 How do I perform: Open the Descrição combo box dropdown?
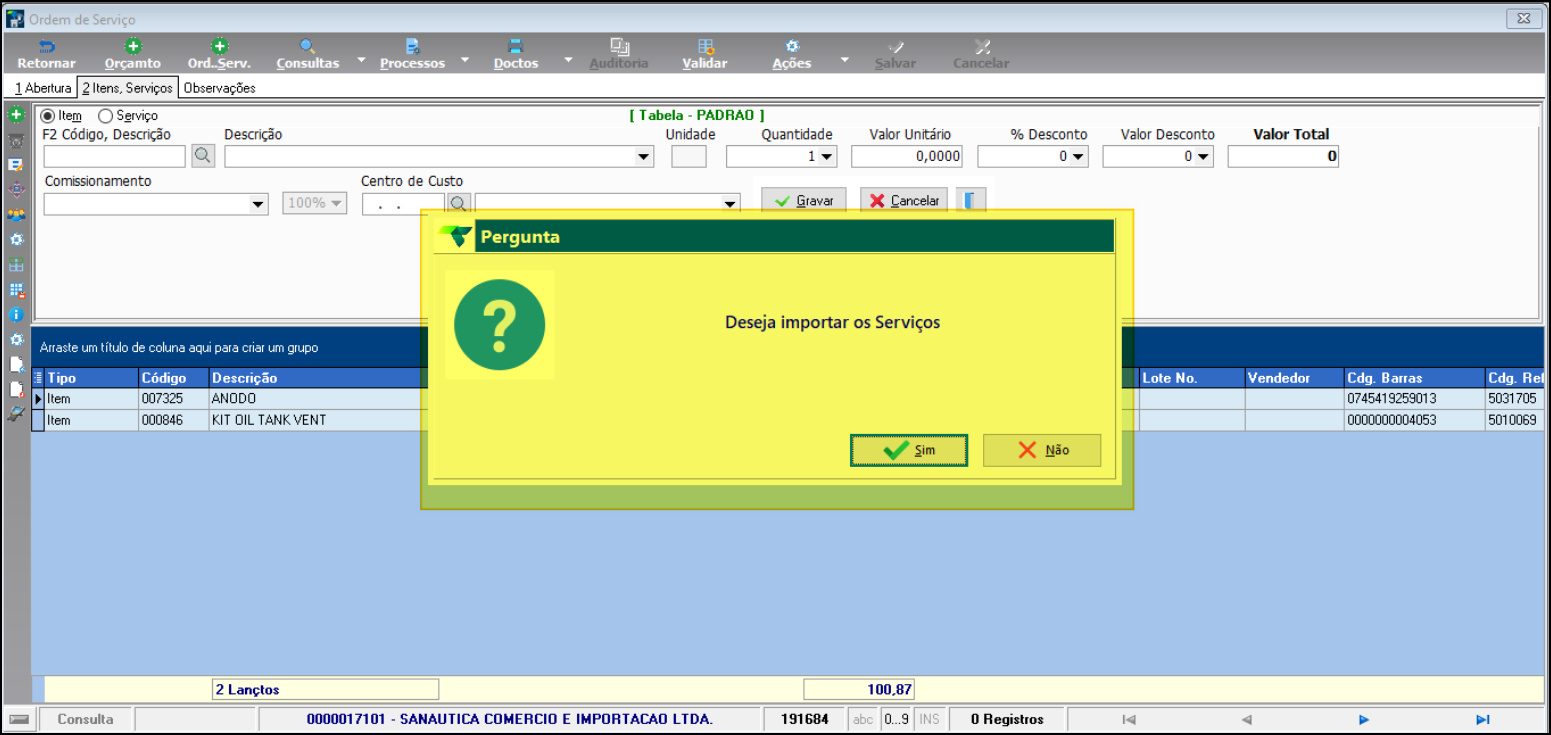click(644, 157)
